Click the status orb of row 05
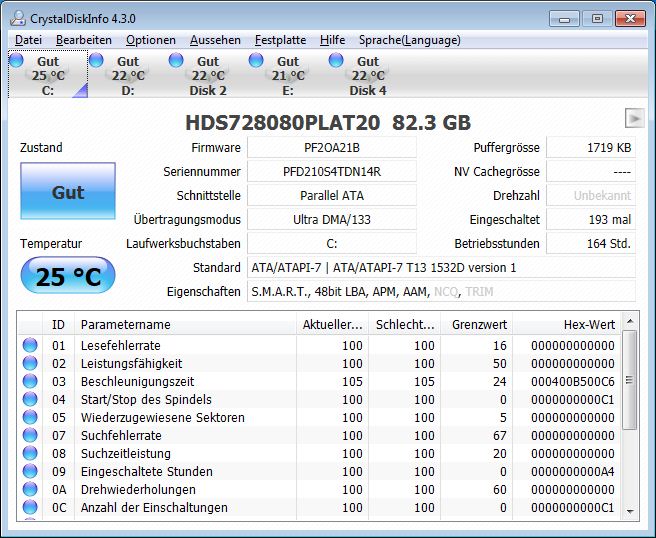Screen dimensions: 656x538 30,417
